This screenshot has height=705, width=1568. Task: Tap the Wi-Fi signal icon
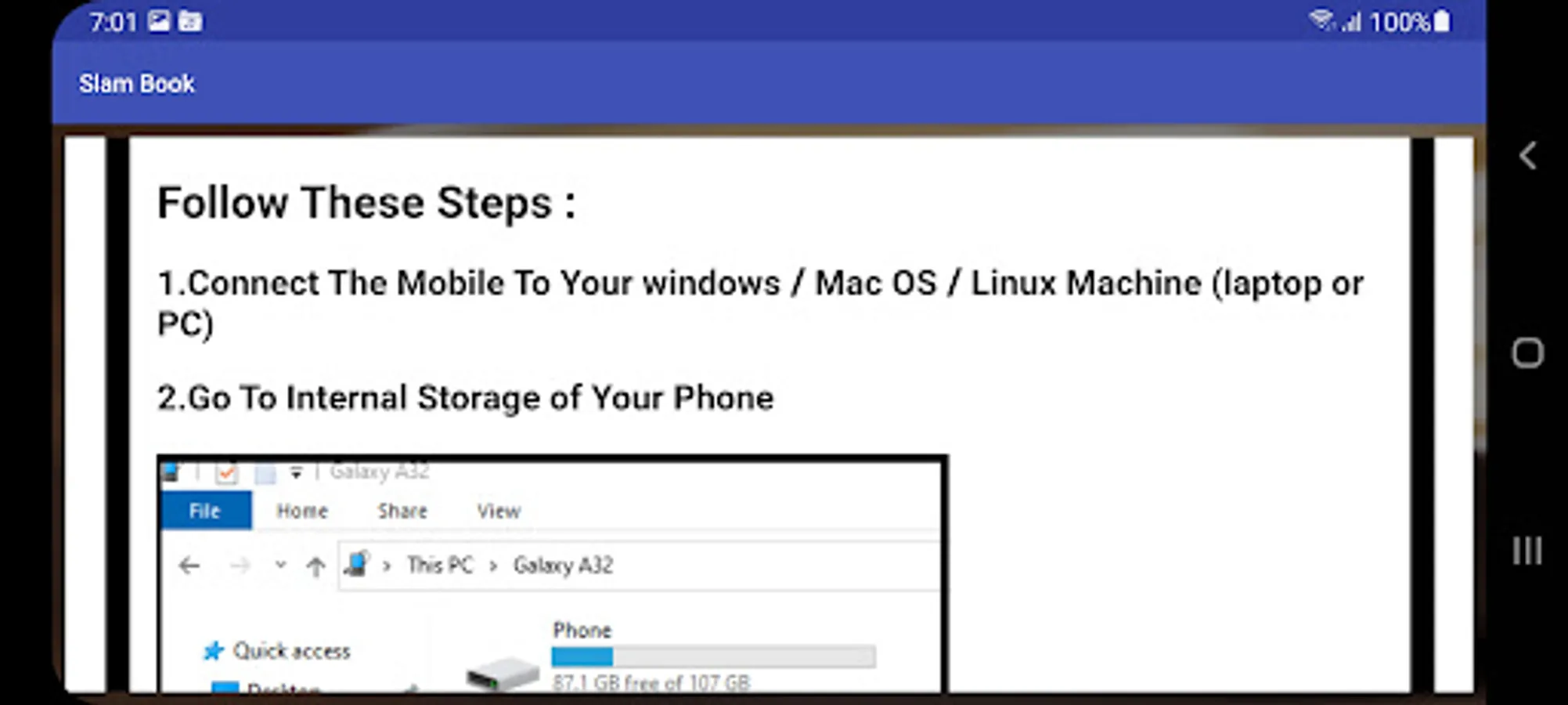[x=1322, y=20]
